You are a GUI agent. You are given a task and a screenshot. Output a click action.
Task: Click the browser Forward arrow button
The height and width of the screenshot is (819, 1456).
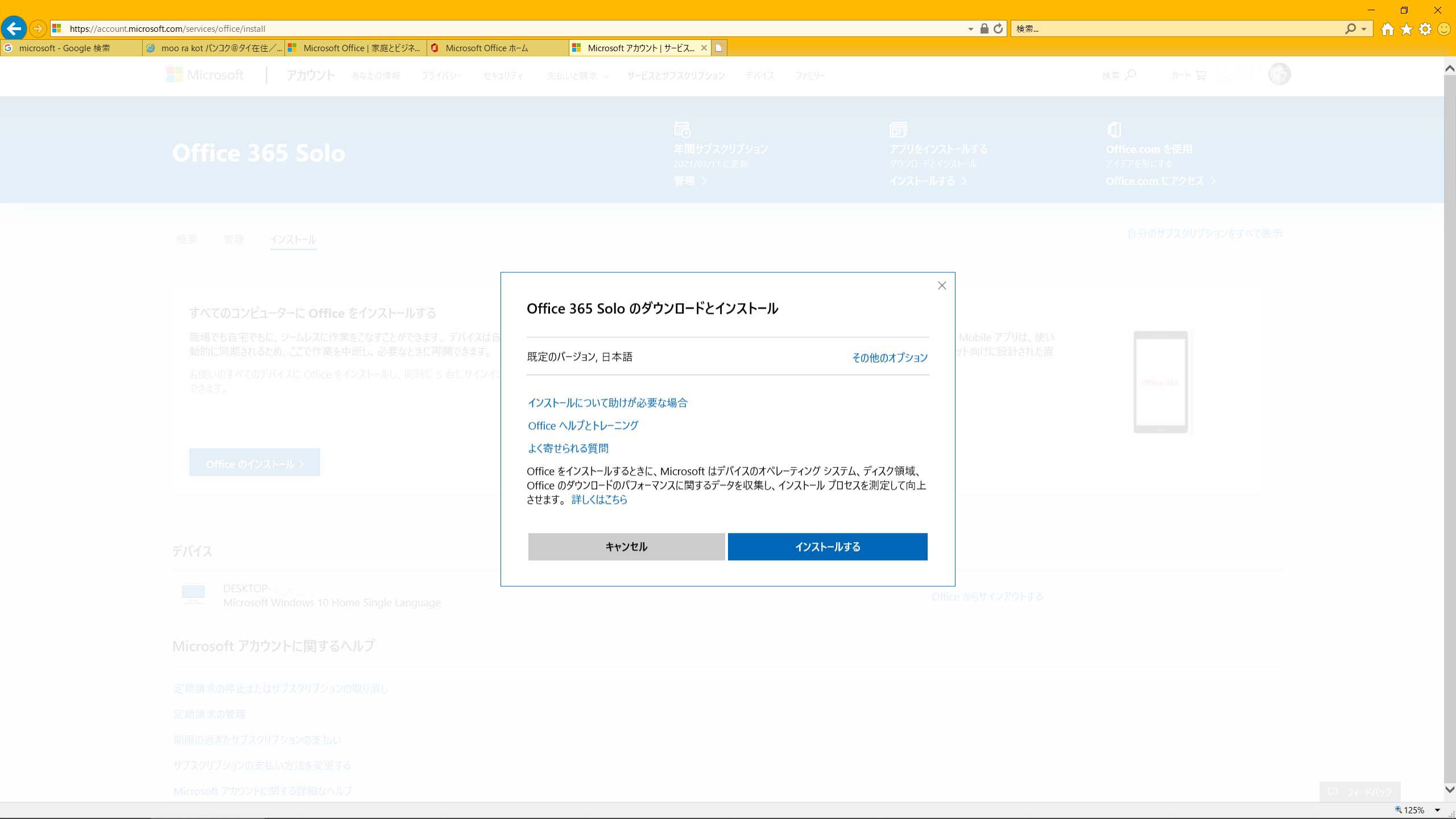(x=38, y=28)
